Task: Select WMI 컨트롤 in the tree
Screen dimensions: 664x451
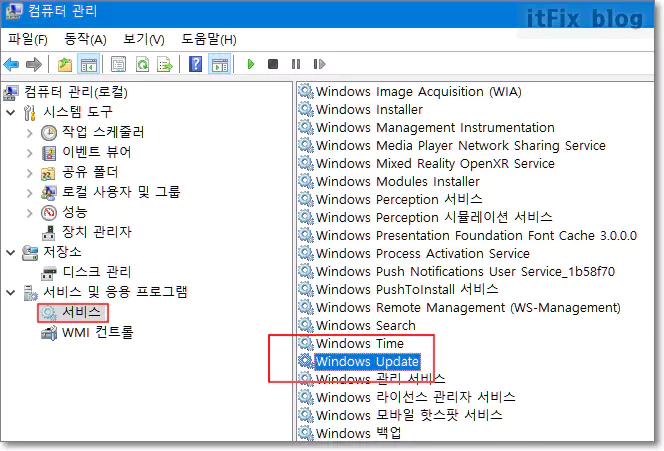Action: coord(97,332)
